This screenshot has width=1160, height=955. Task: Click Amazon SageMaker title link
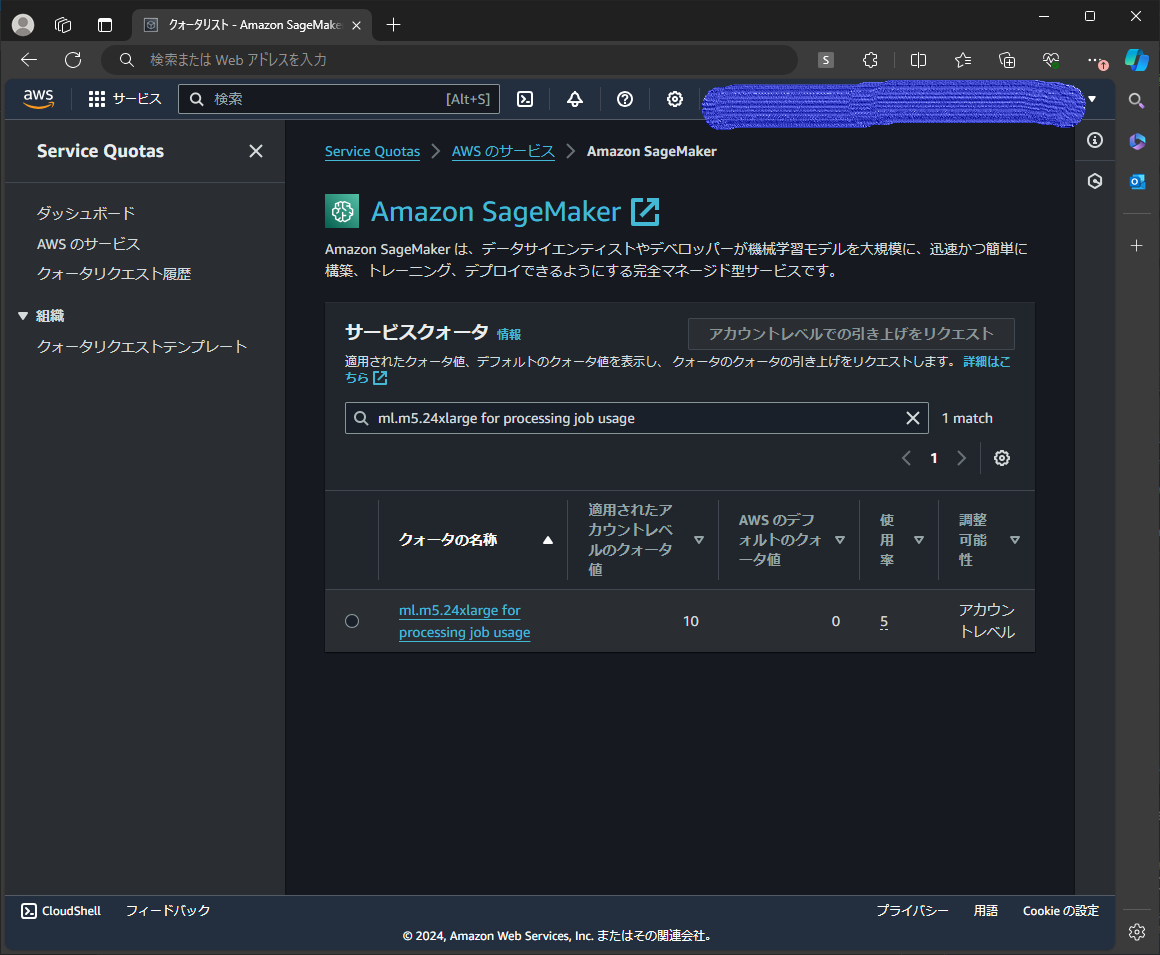(496, 212)
